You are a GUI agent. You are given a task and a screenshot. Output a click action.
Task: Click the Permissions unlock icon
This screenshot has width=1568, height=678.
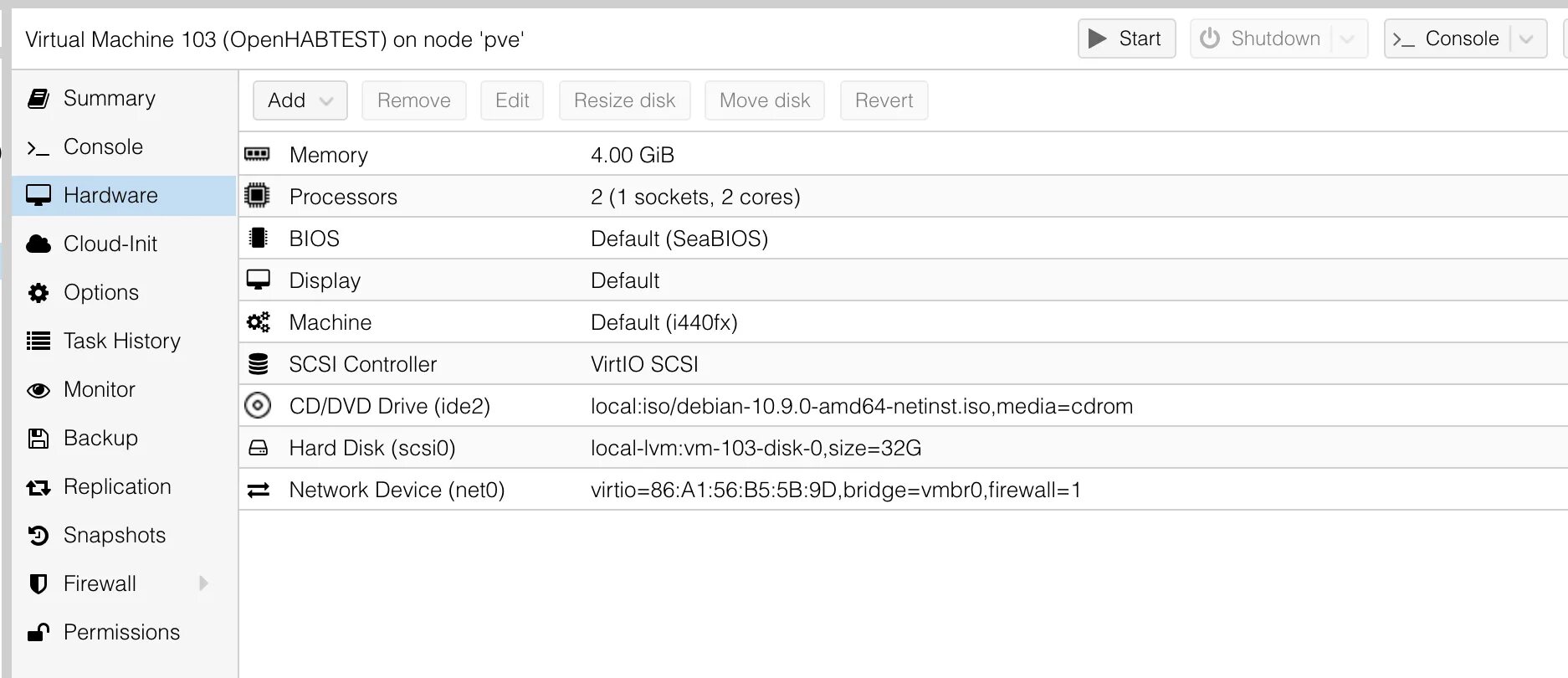click(38, 633)
